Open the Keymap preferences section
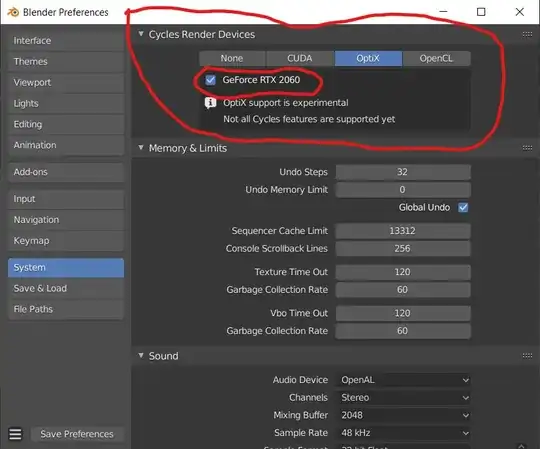This screenshot has height=449, width=540. pos(66,240)
